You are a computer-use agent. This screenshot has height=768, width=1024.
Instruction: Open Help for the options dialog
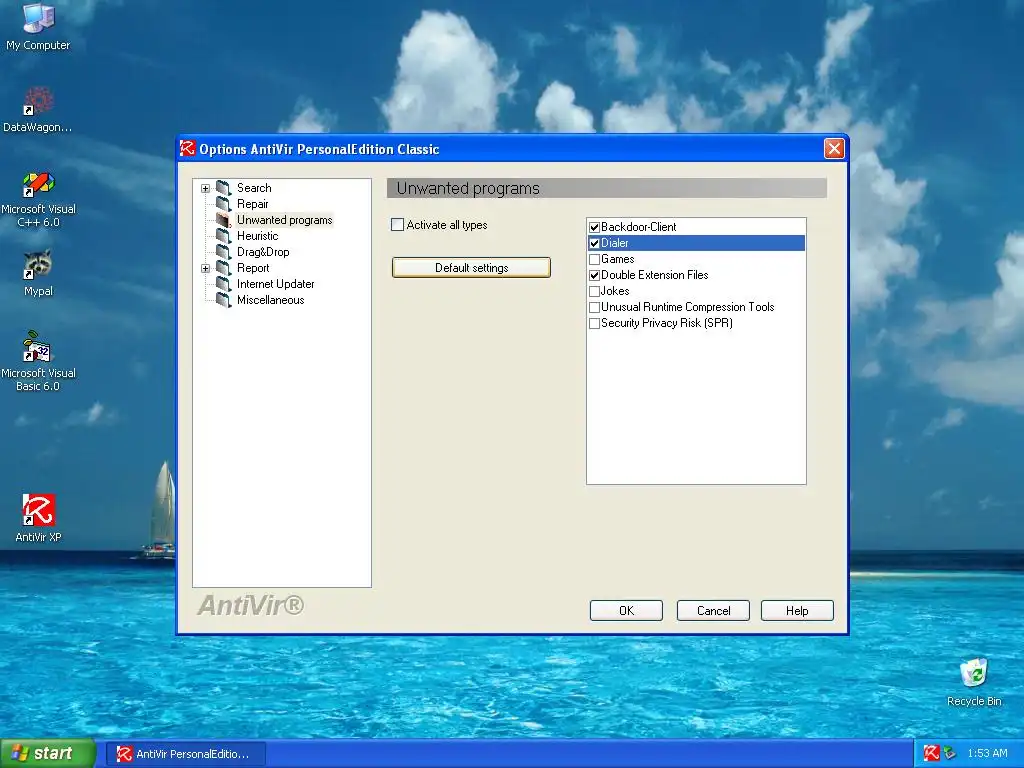(x=797, y=611)
